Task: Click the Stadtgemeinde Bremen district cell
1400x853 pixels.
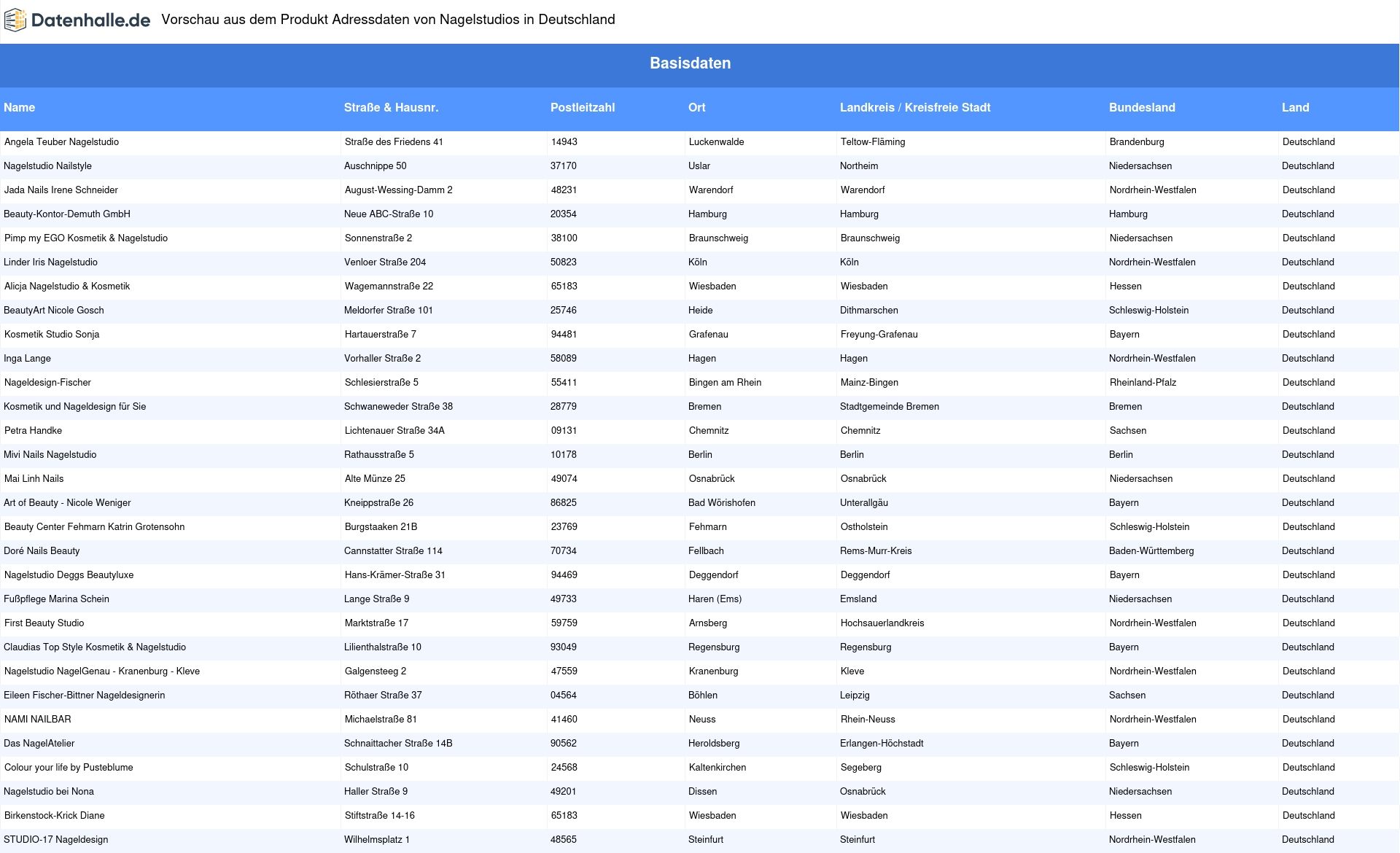Action: point(890,407)
